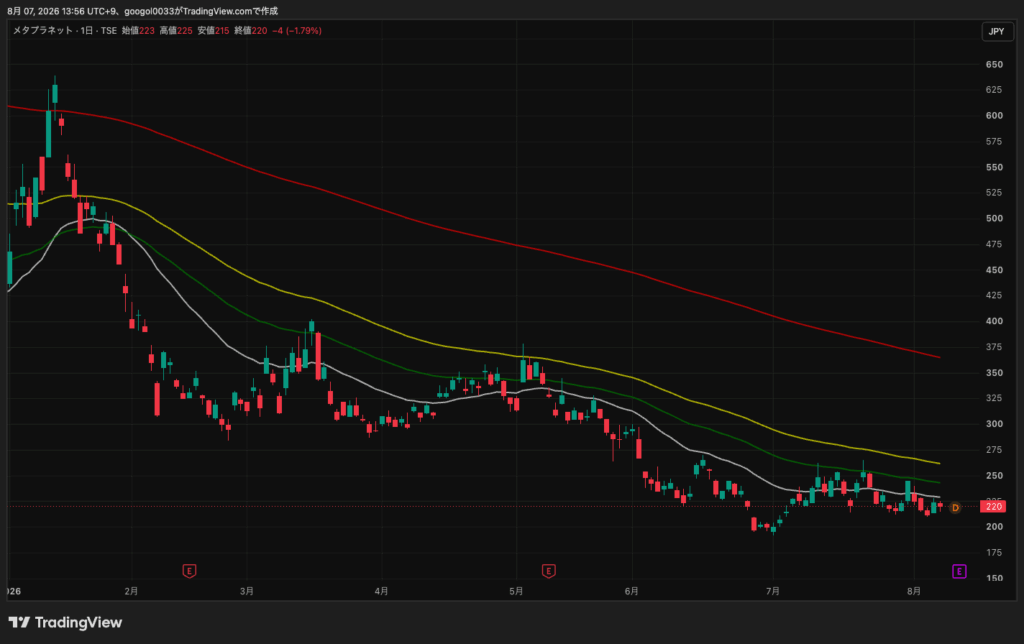The height and width of the screenshot is (644, 1024).
Task: Click the 安値 215 low value
Action: click(x=214, y=31)
